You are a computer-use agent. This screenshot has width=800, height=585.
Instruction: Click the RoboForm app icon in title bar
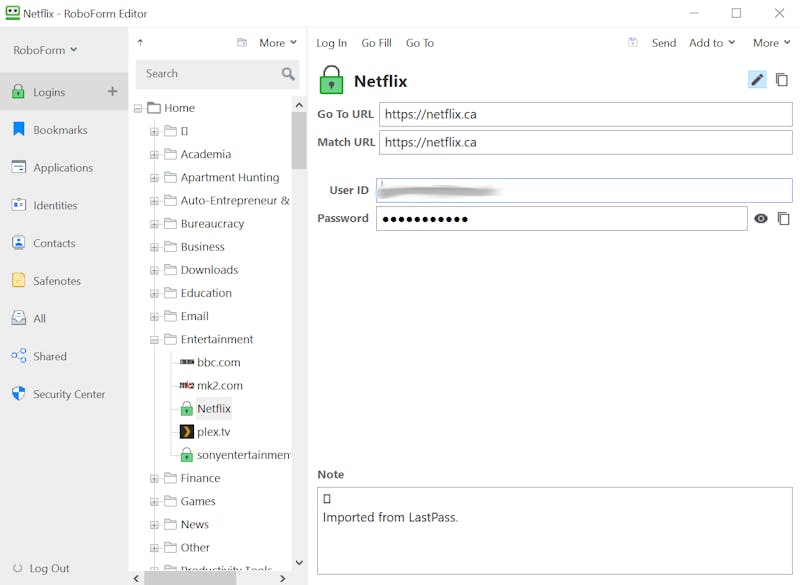tap(13, 13)
